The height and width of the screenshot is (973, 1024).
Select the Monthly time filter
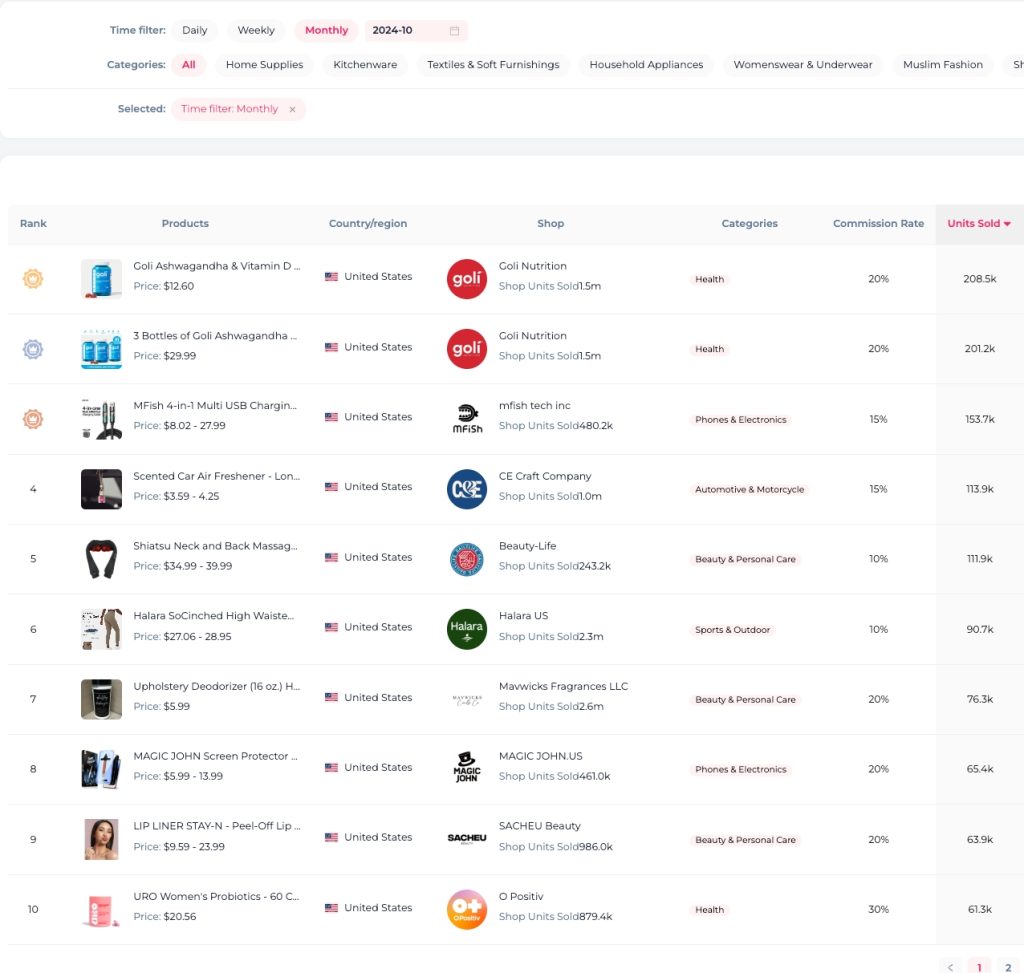click(326, 31)
